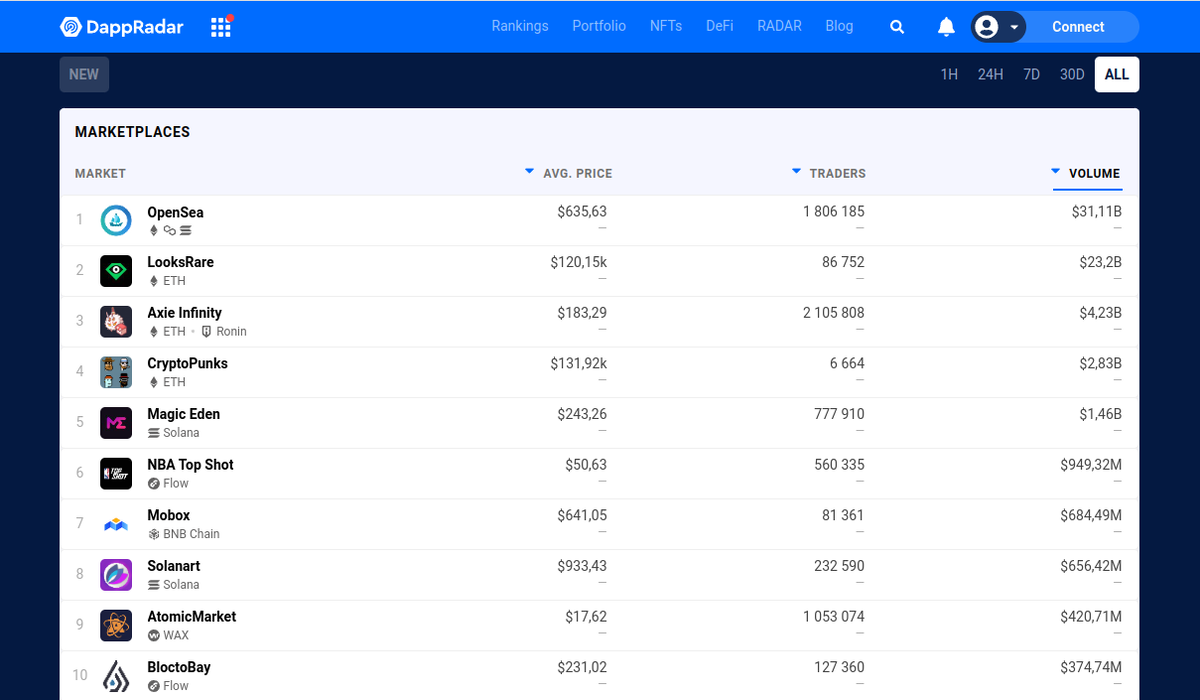Open the Rankings menu item
The height and width of the screenshot is (700, 1200).
coord(520,26)
